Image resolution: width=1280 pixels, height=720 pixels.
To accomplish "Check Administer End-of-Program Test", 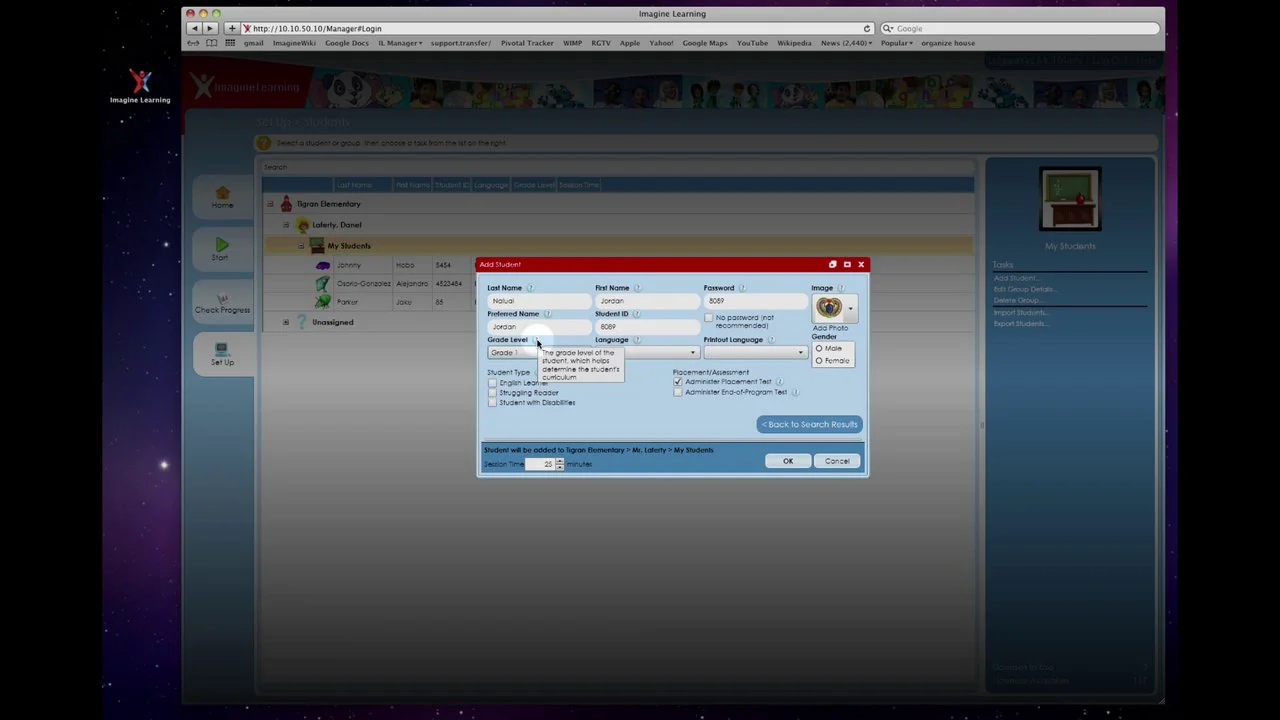I will tap(678, 392).
